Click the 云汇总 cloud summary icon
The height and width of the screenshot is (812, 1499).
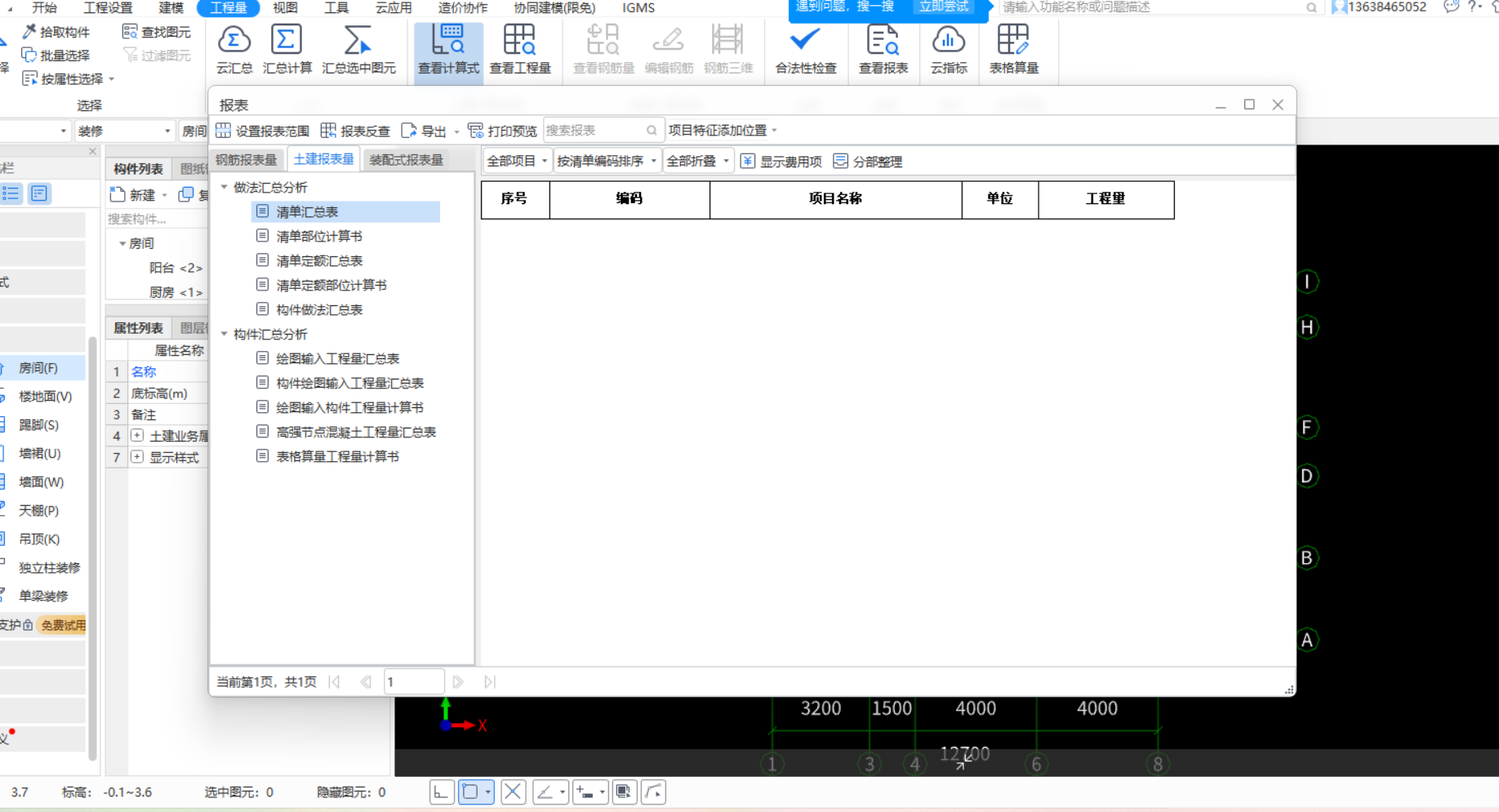coord(234,50)
